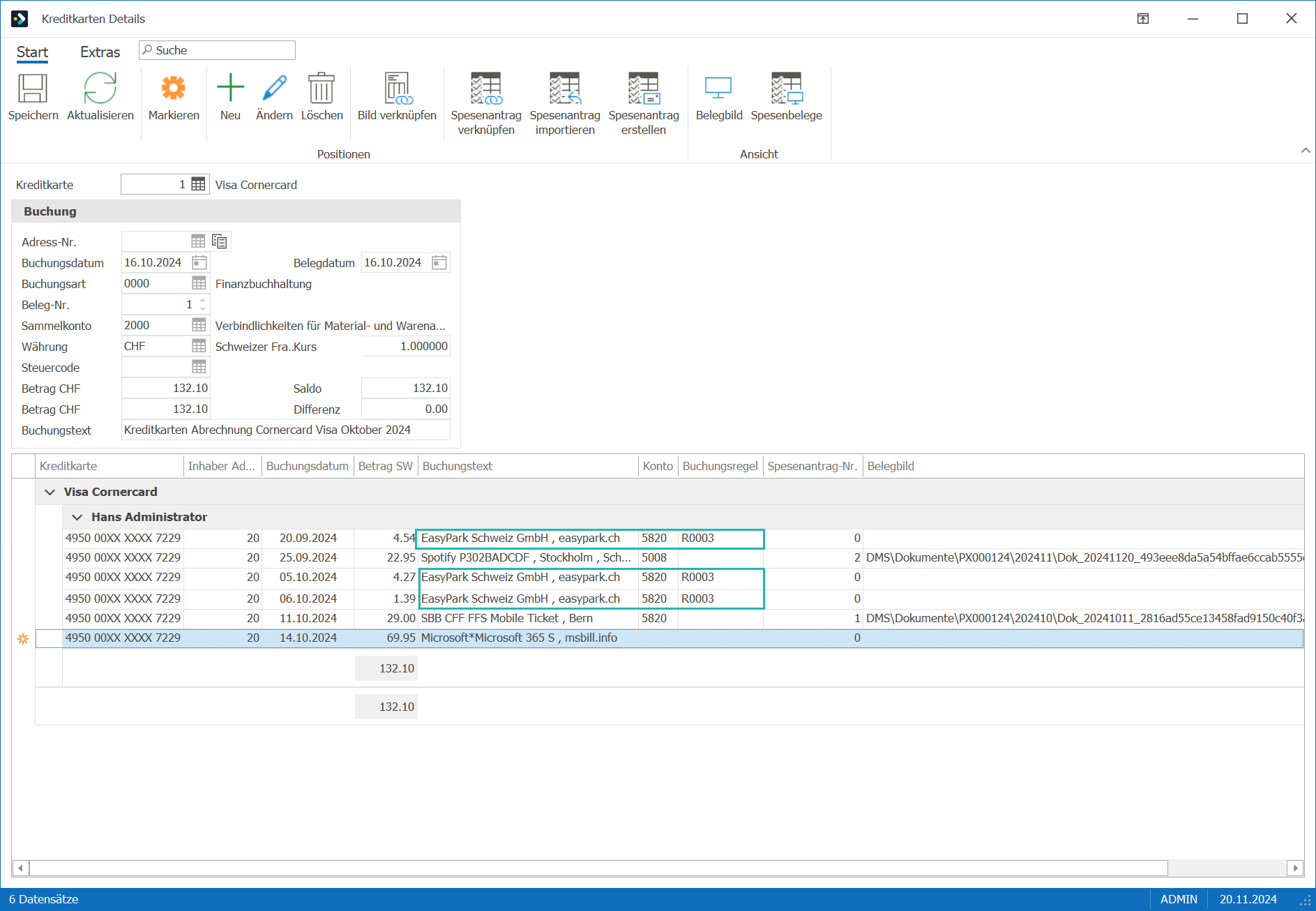Collapse the Visa Cornercard group

tap(50, 492)
